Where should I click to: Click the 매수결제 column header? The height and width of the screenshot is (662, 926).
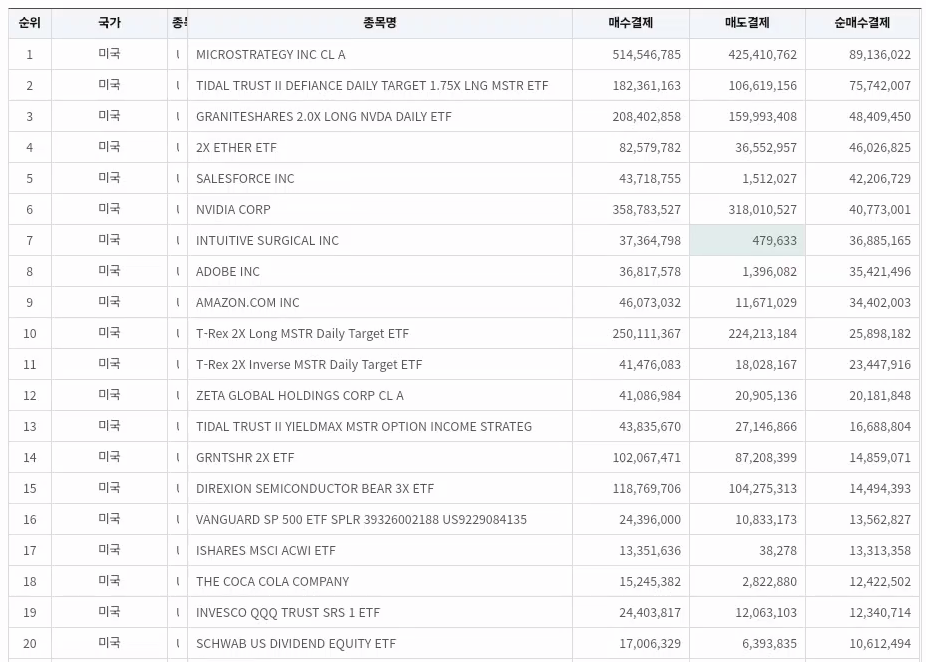(631, 23)
